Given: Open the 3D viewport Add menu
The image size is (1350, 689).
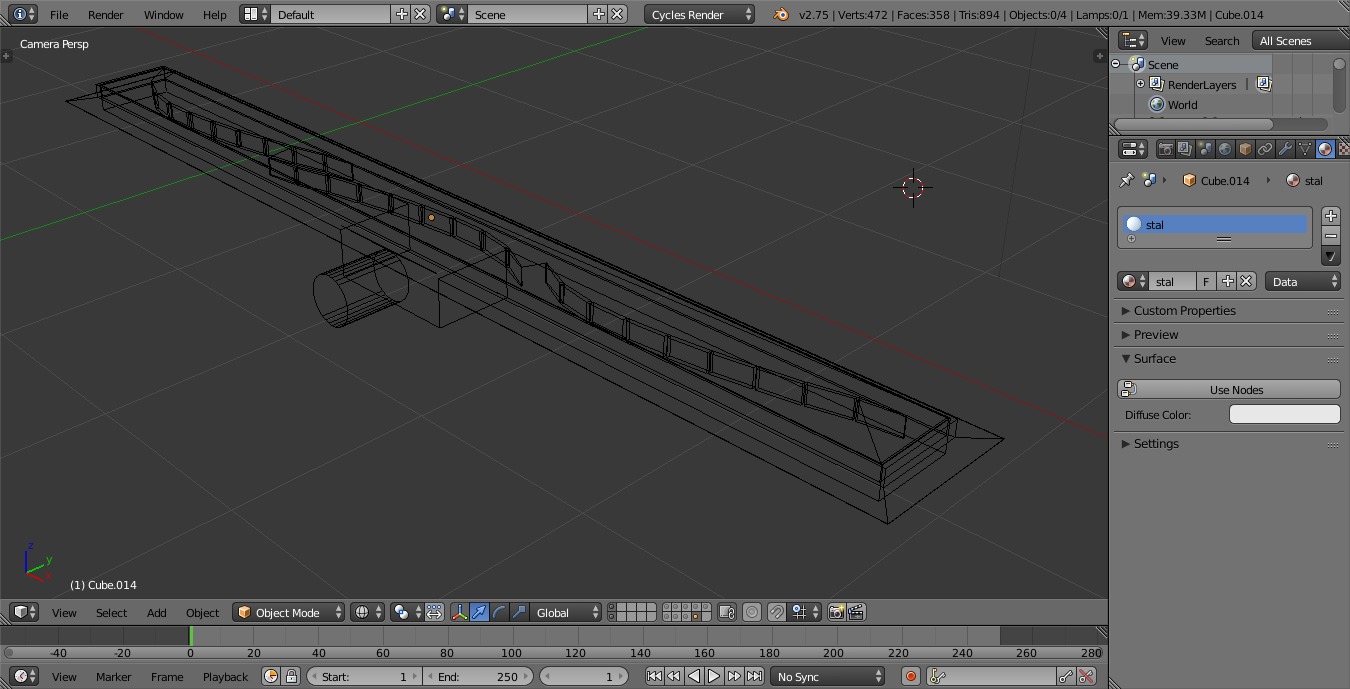Looking at the screenshot, I should click(x=157, y=613).
